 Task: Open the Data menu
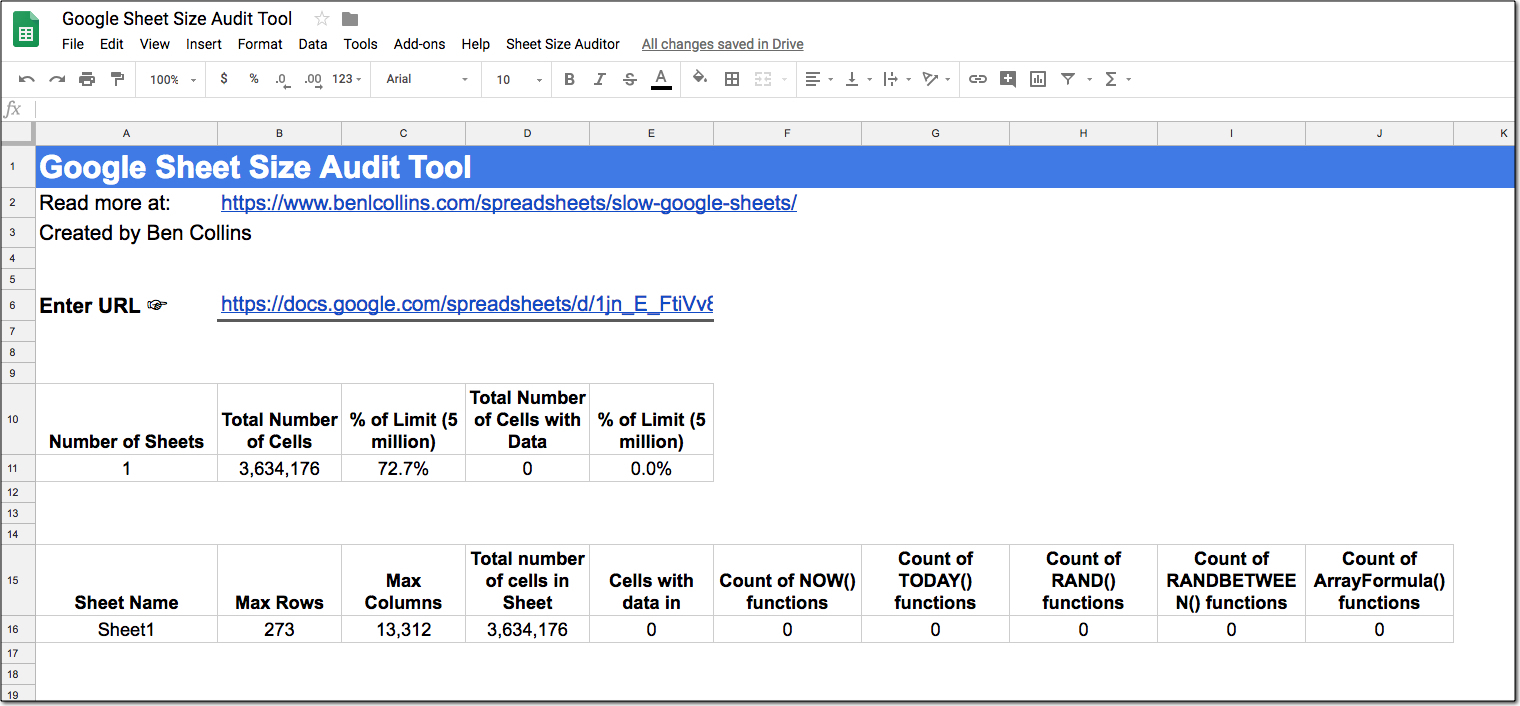(x=313, y=44)
